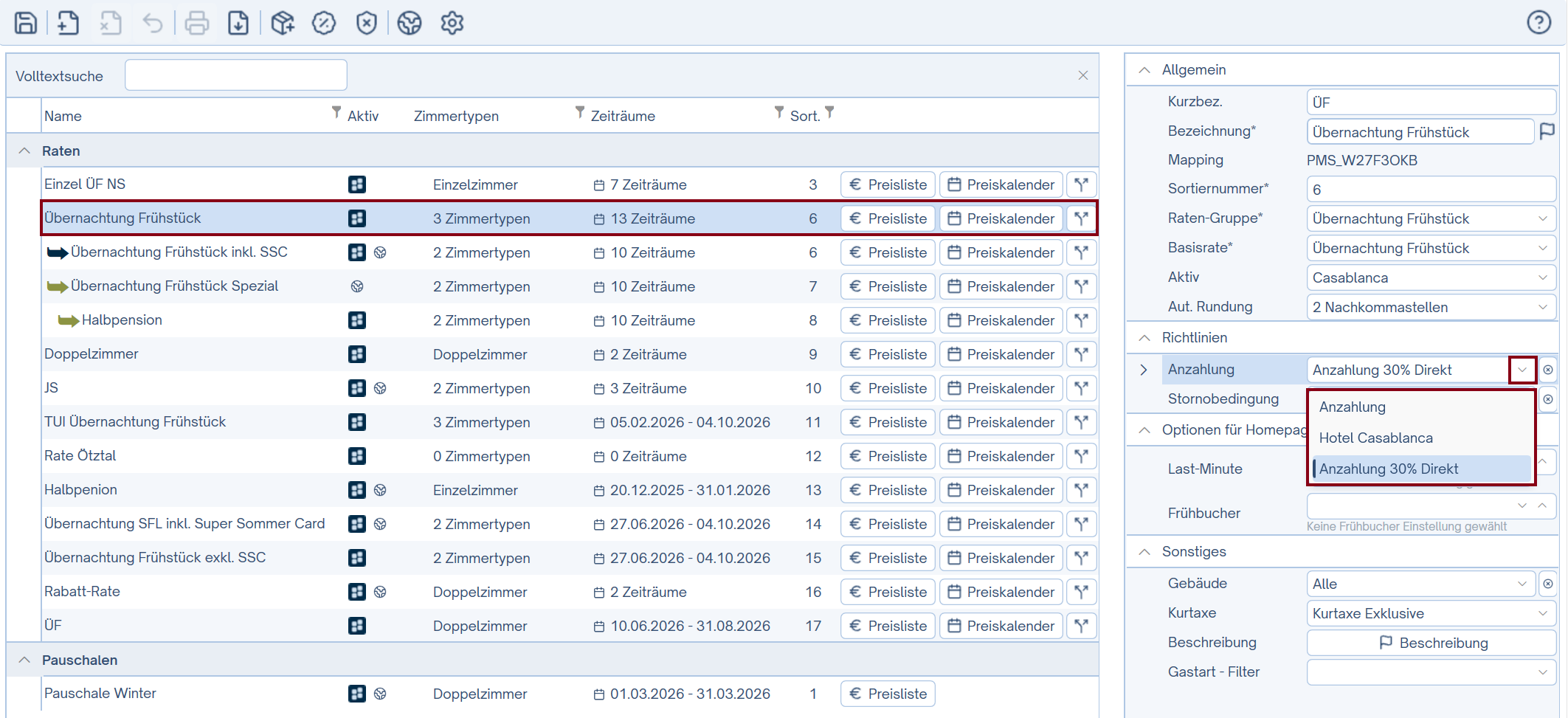
Task: Click the filter icon for the Name column
Action: pyautogui.click(x=336, y=112)
